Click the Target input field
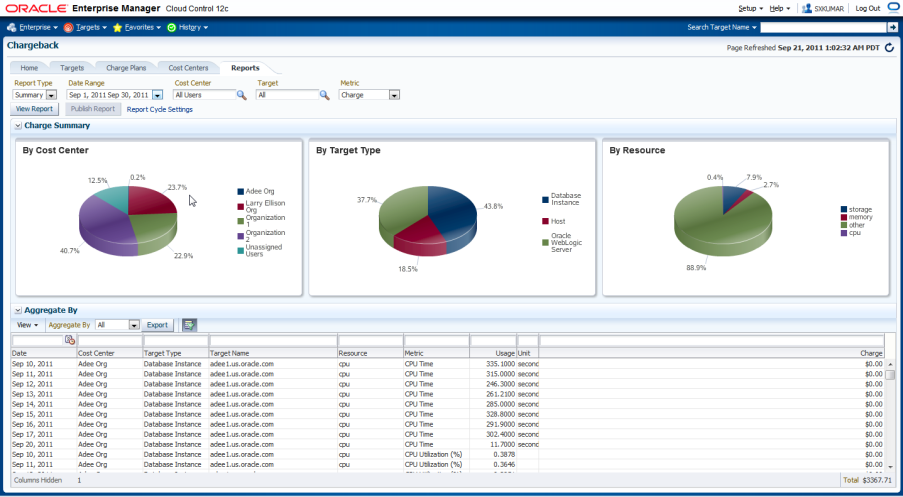Viewport: 903px width, 497px height. point(287,95)
